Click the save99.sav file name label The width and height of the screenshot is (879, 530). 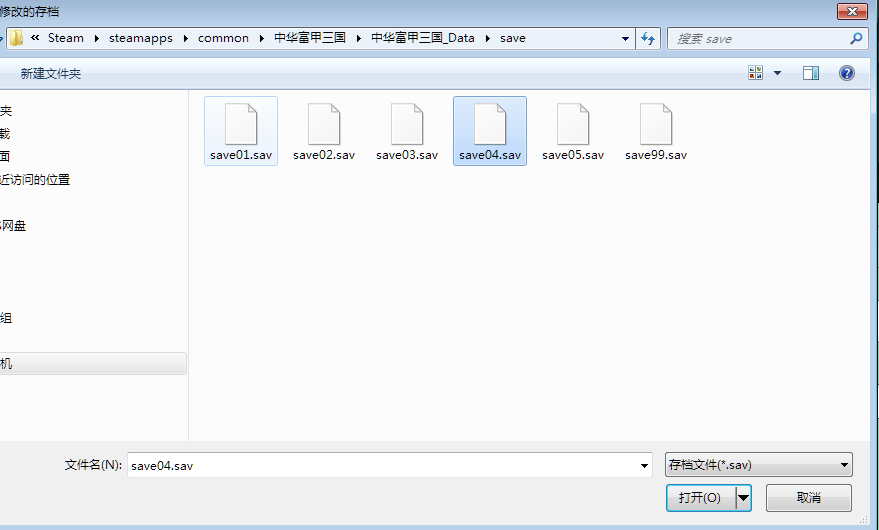(656, 155)
